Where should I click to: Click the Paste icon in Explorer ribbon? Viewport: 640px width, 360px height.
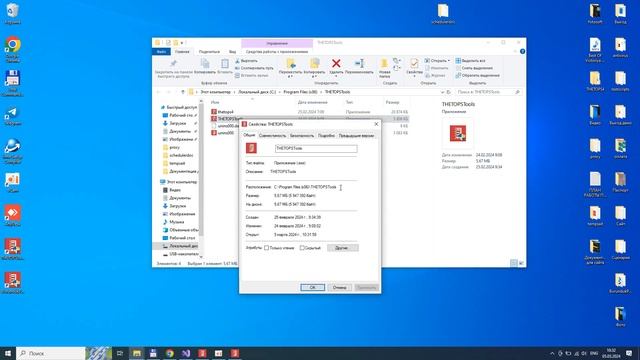tap(224, 64)
